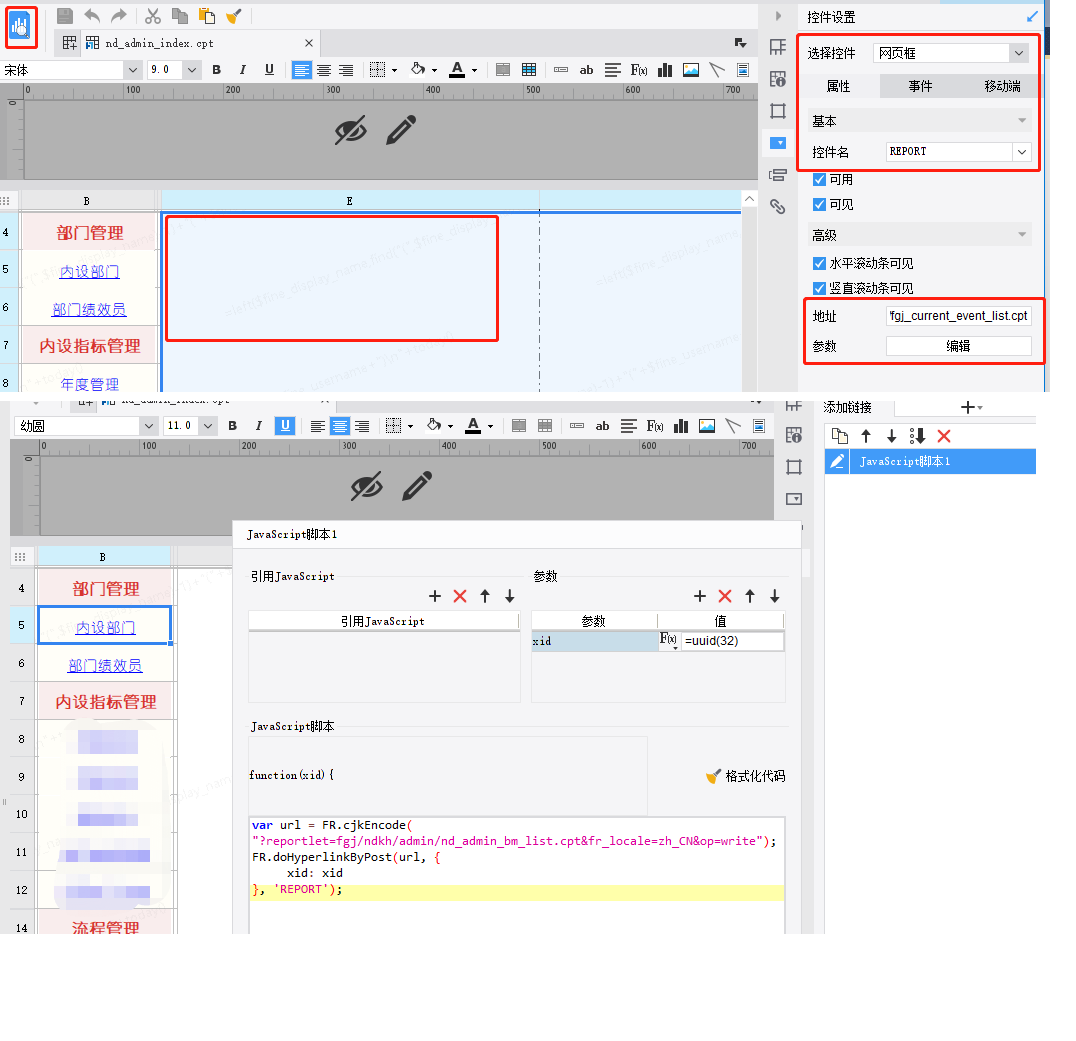The width and height of the screenshot is (1076, 1041).
Task: Toggle the 可见 checkbox
Action: (x=820, y=205)
